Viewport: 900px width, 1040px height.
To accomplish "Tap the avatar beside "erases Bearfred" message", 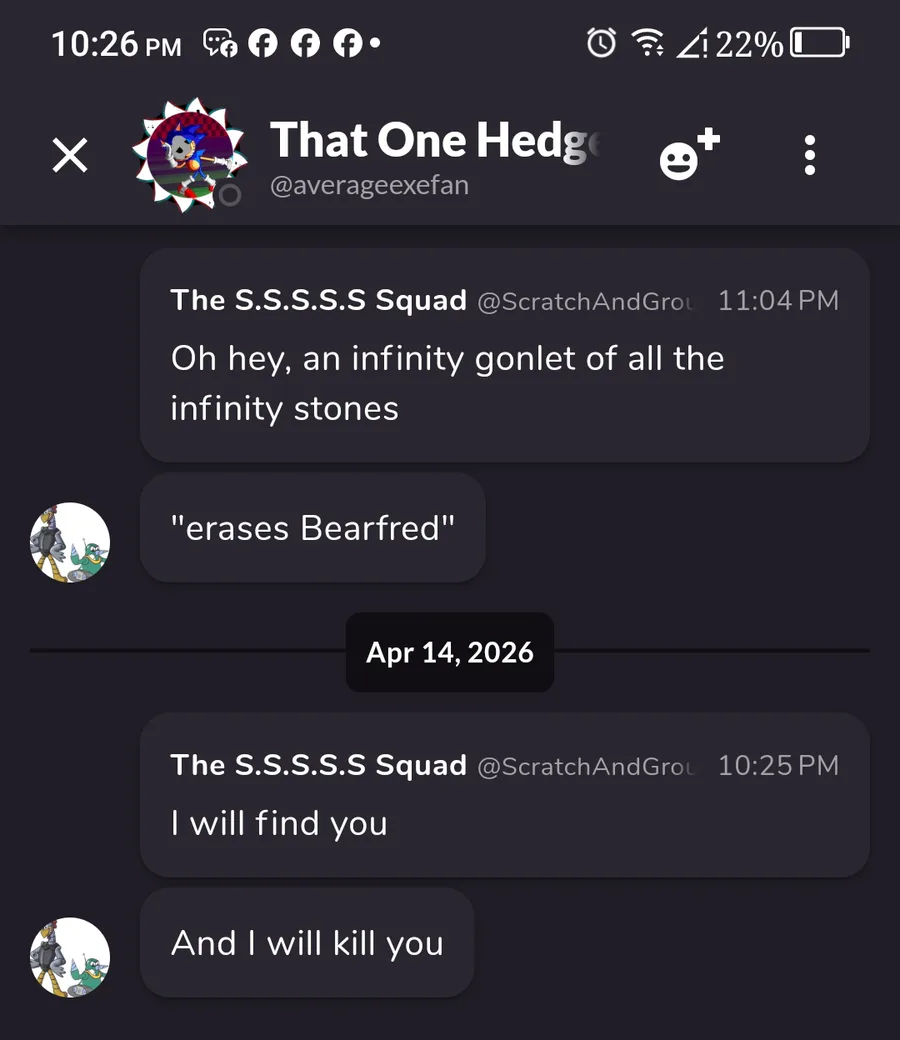I will tap(70, 543).
